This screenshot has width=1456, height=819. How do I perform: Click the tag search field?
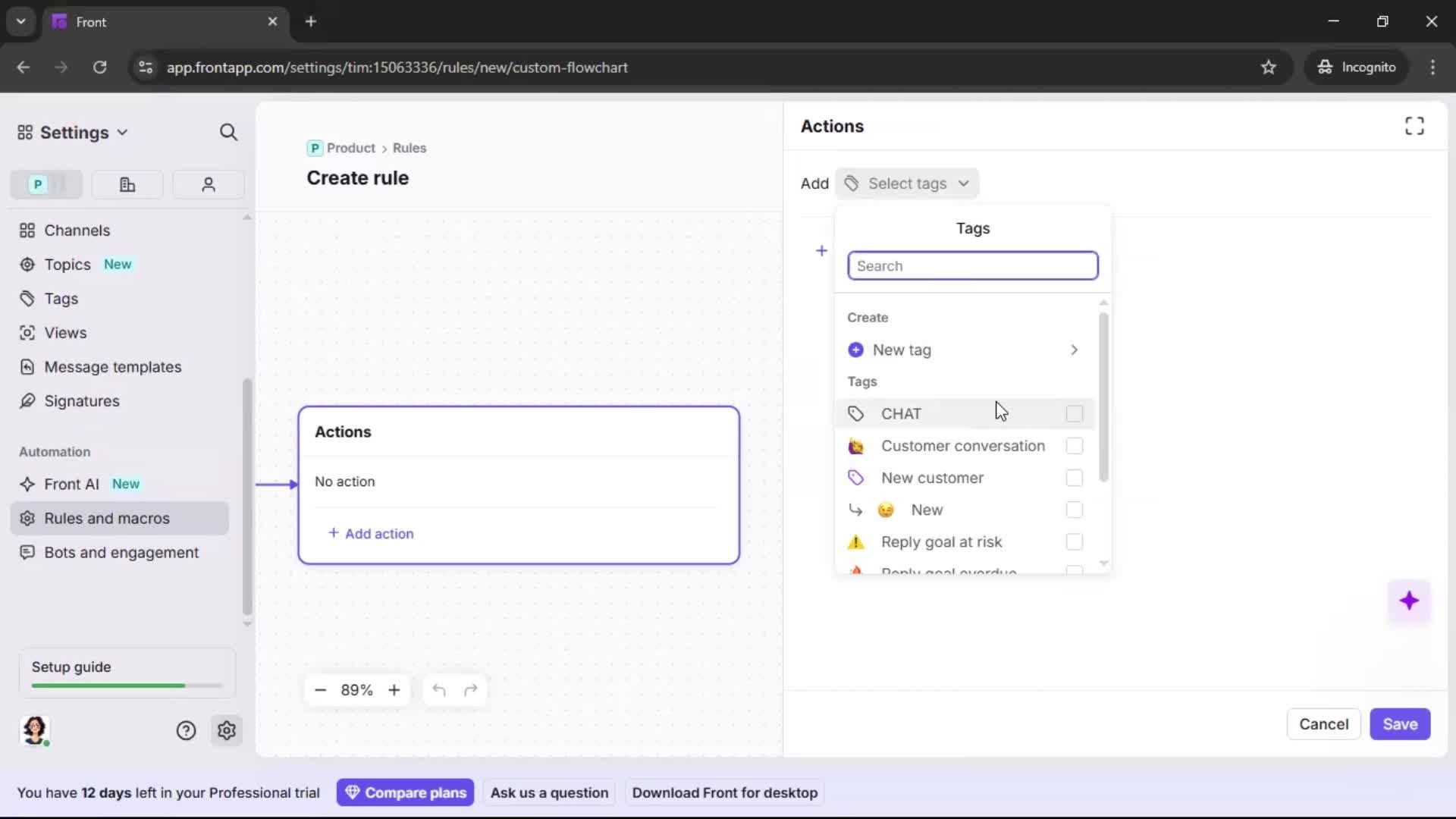tap(973, 265)
